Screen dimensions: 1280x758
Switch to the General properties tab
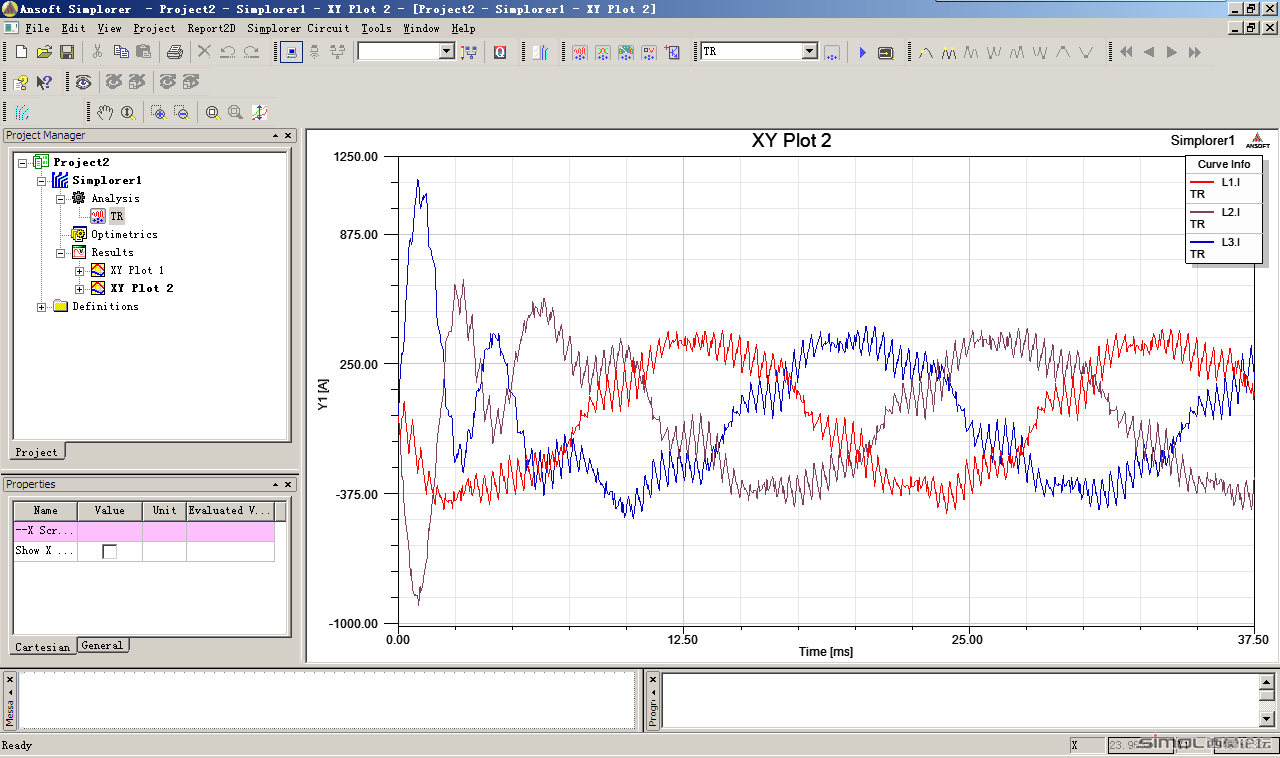tap(102, 646)
